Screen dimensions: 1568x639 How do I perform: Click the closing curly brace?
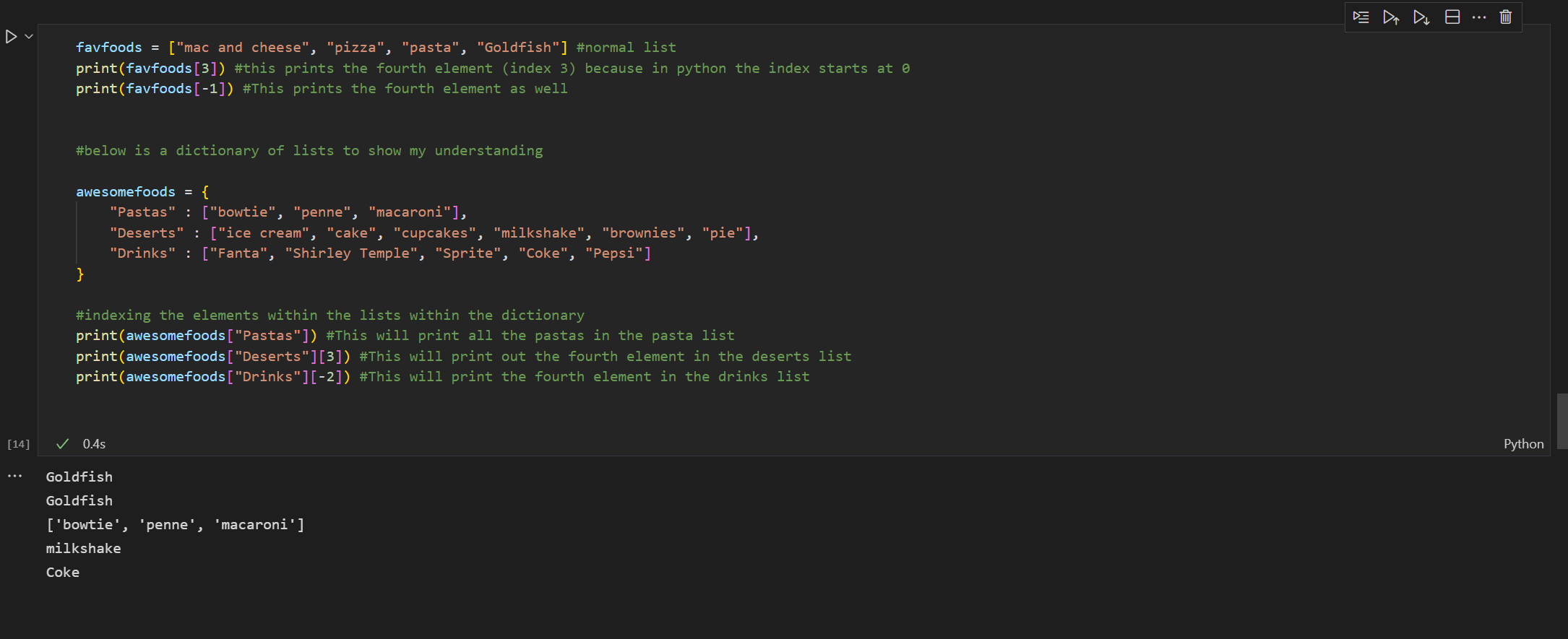(80, 274)
